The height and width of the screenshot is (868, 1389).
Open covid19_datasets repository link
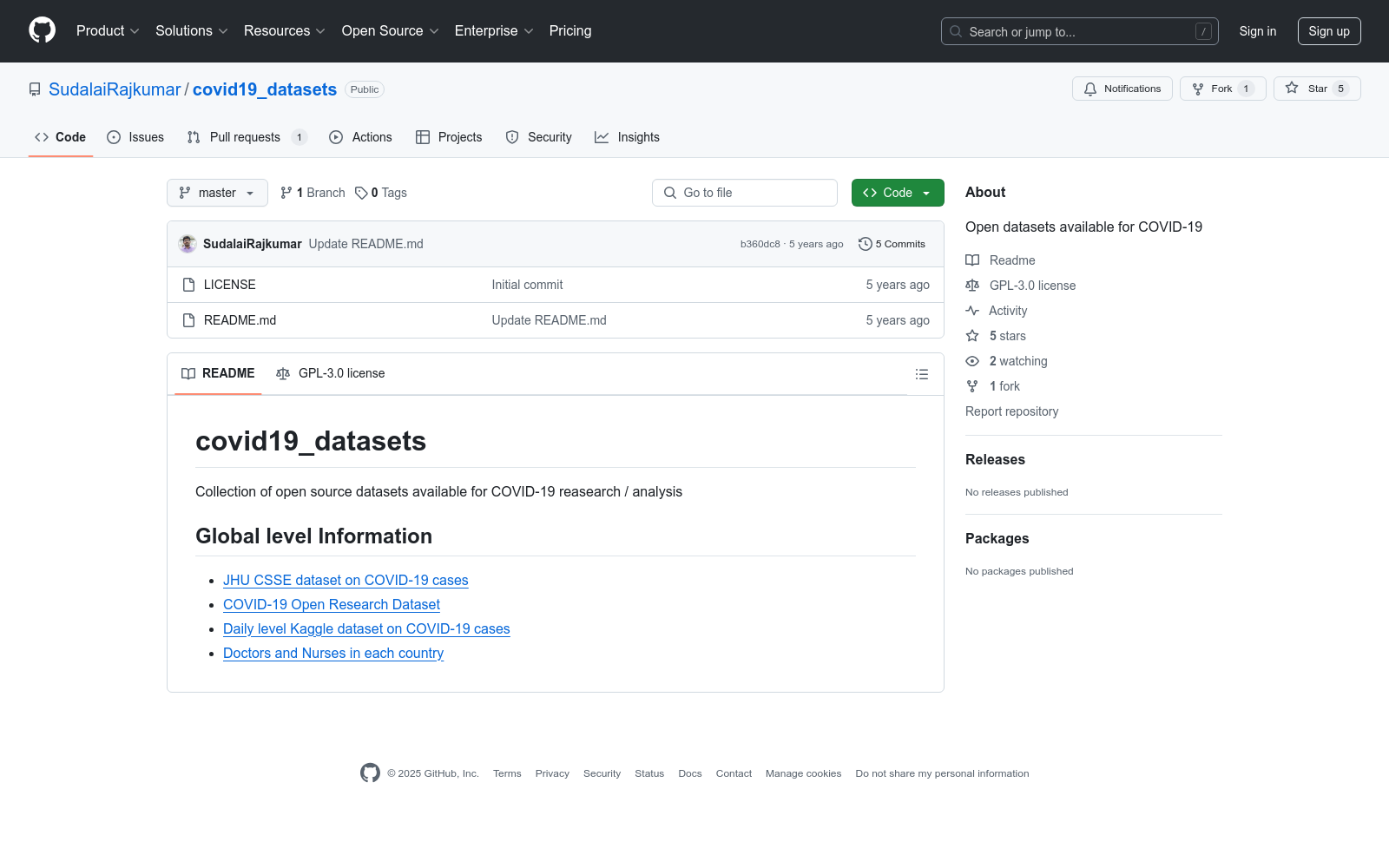point(265,89)
